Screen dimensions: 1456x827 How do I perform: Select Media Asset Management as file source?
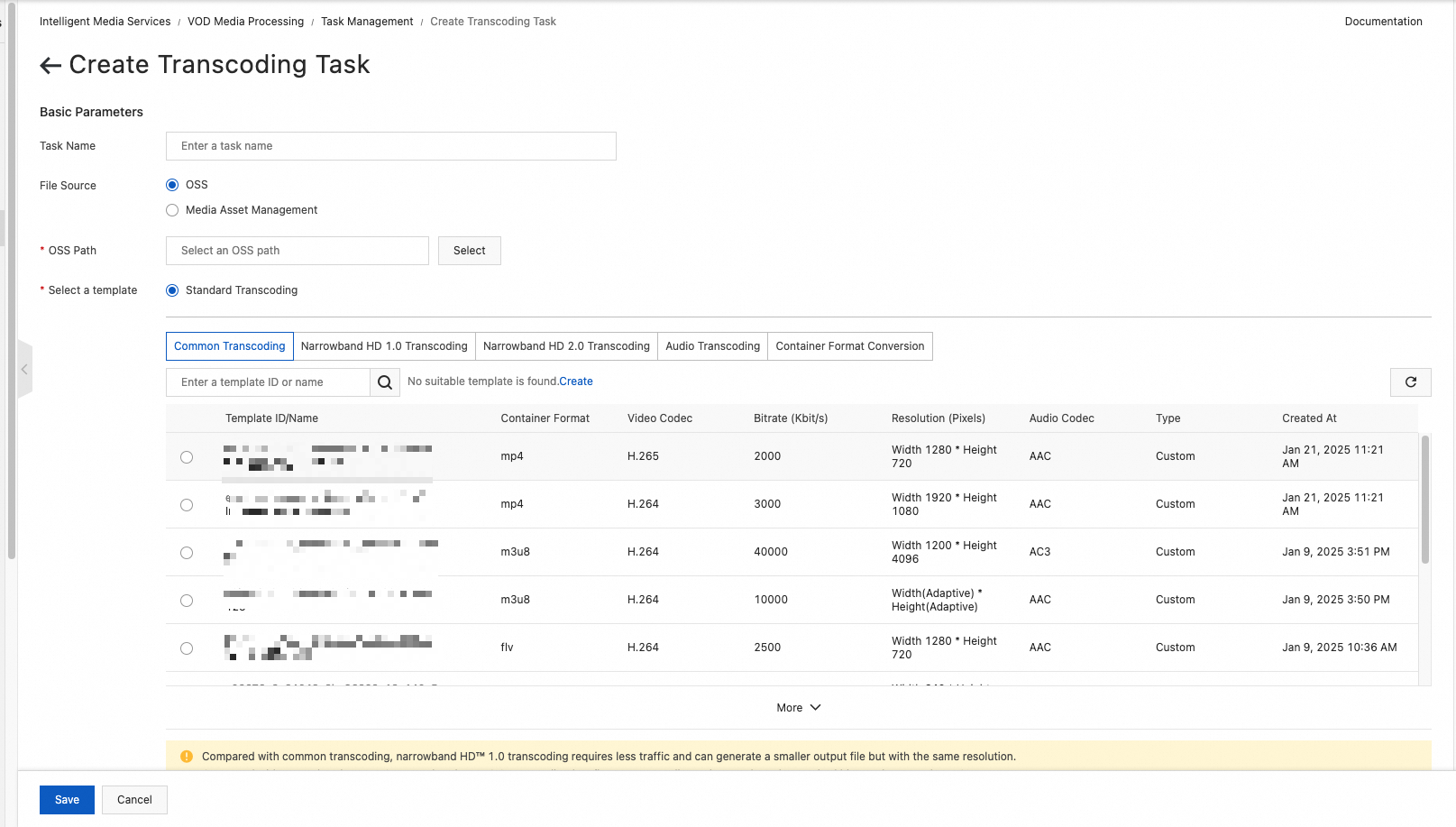coord(172,210)
